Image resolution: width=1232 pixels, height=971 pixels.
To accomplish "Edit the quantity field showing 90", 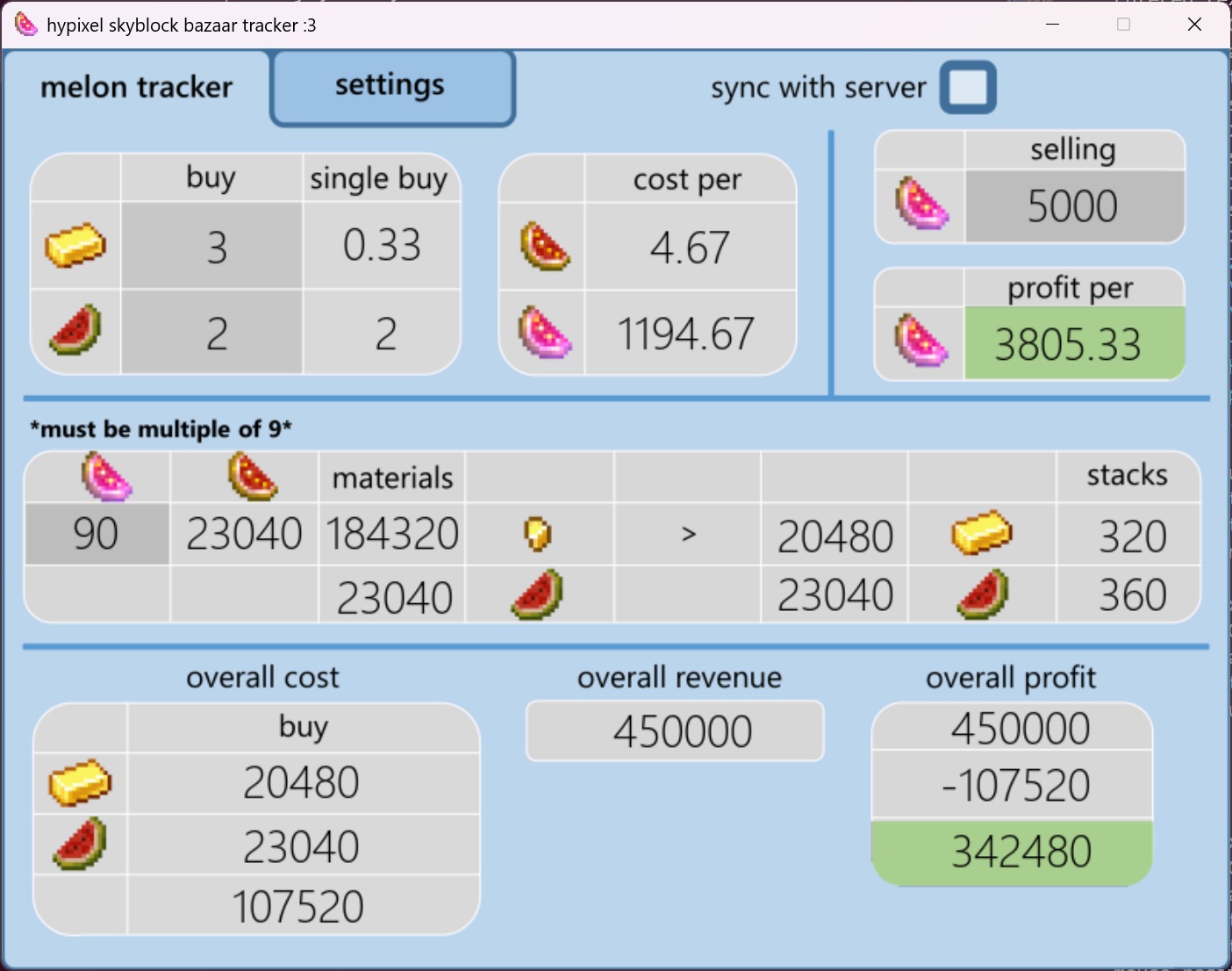I will pyautogui.click(x=97, y=534).
